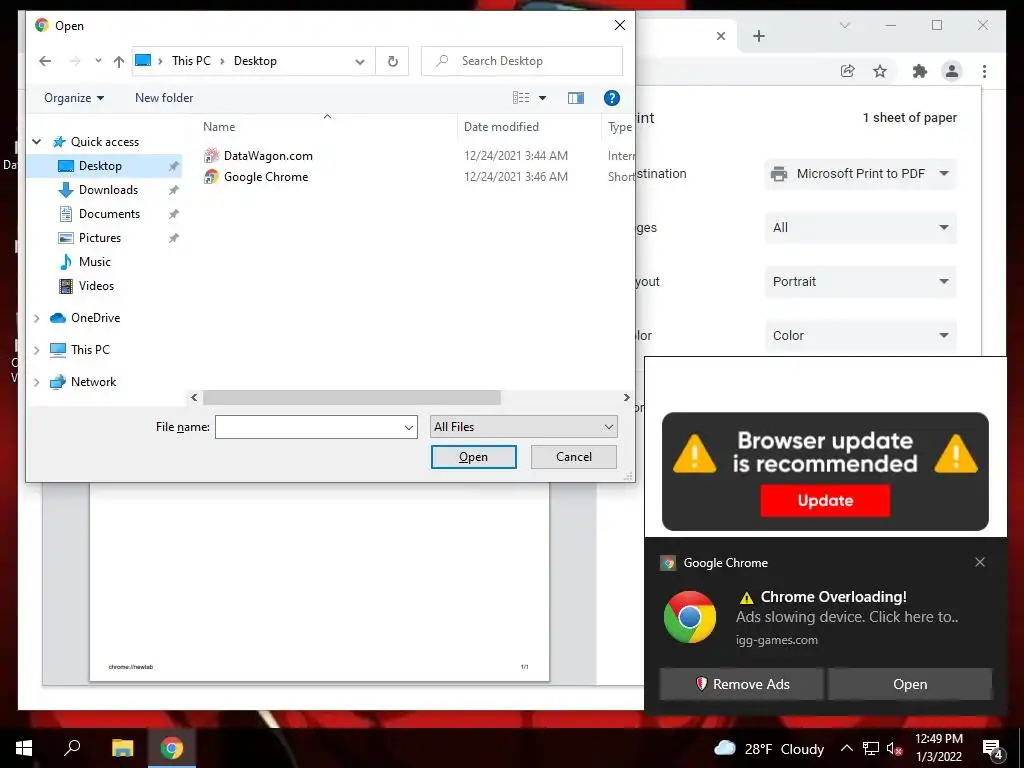Click the red Update button

click(x=825, y=501)
